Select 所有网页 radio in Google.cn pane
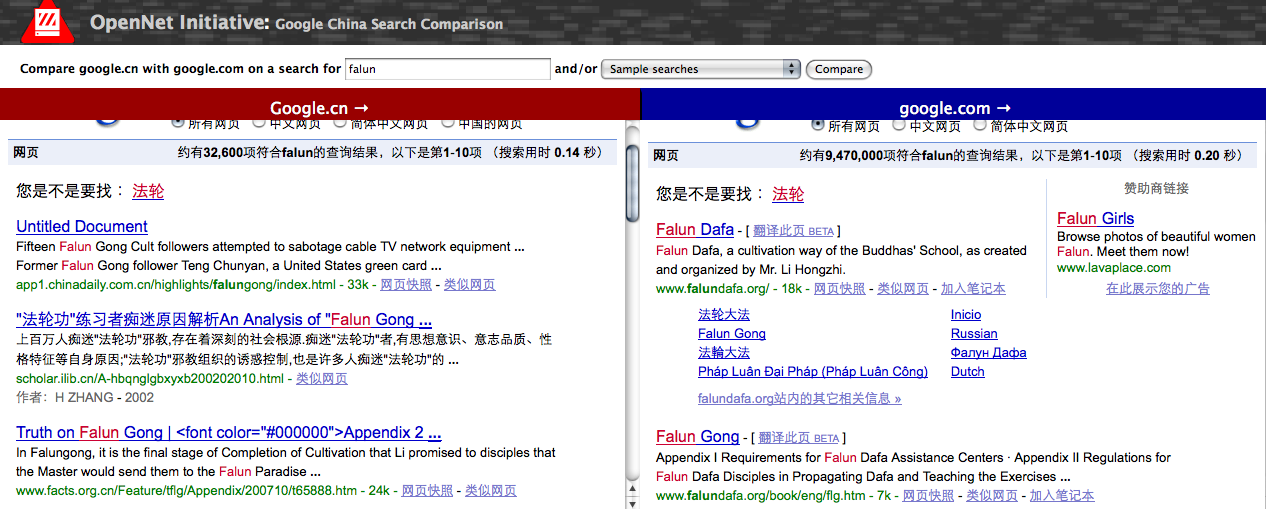This screenshot has width=1266, height=509. point(178,123)
